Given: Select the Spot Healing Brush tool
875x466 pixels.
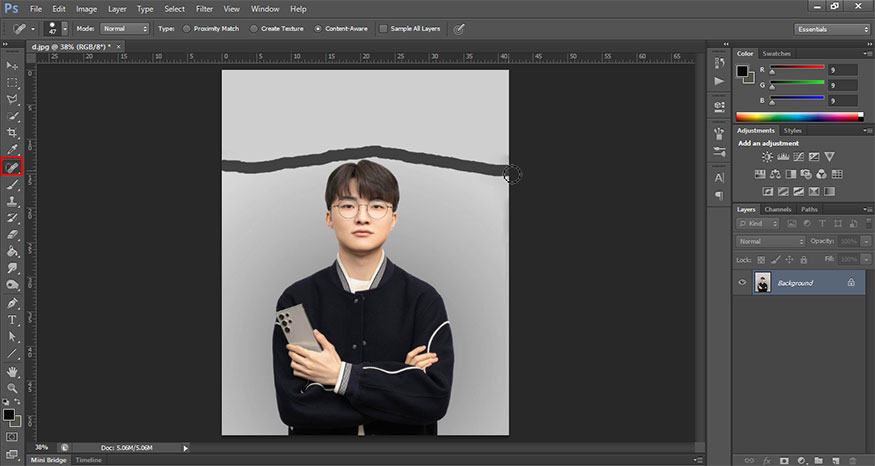Looking at the screenshot, I should point(12,167).
